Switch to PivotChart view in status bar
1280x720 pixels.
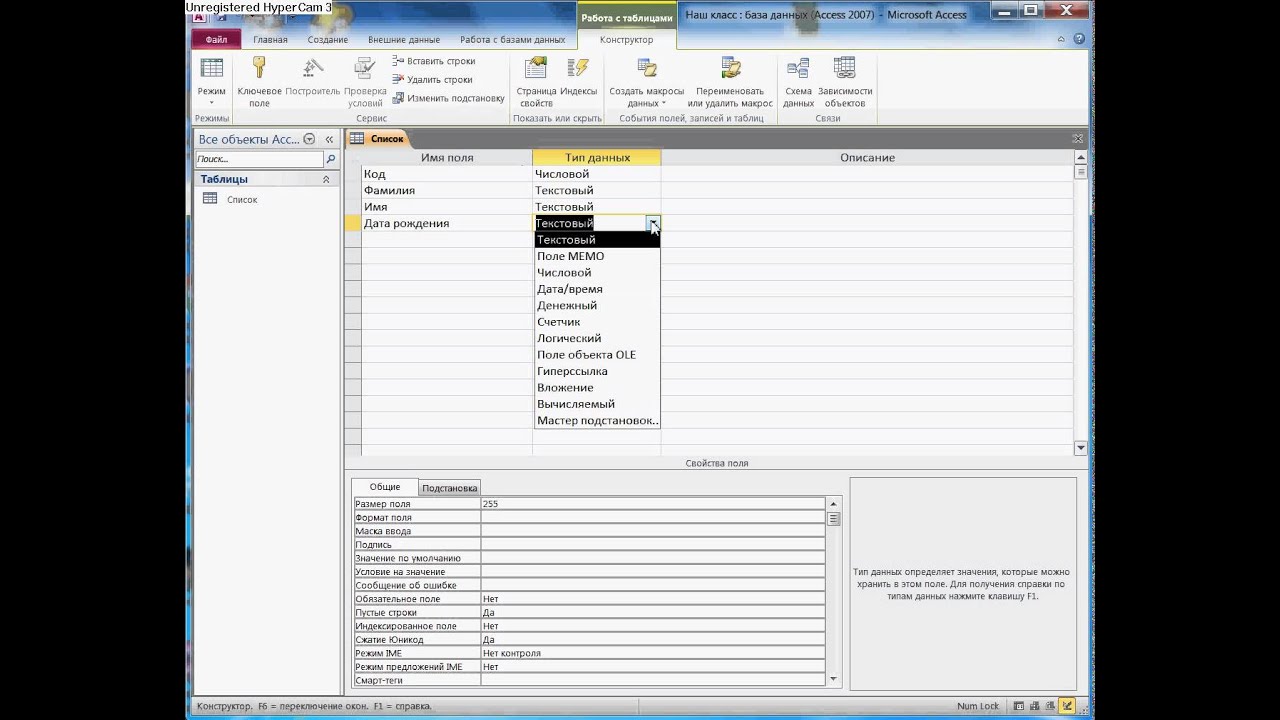pyautogui.click(x=1051, y=706)
